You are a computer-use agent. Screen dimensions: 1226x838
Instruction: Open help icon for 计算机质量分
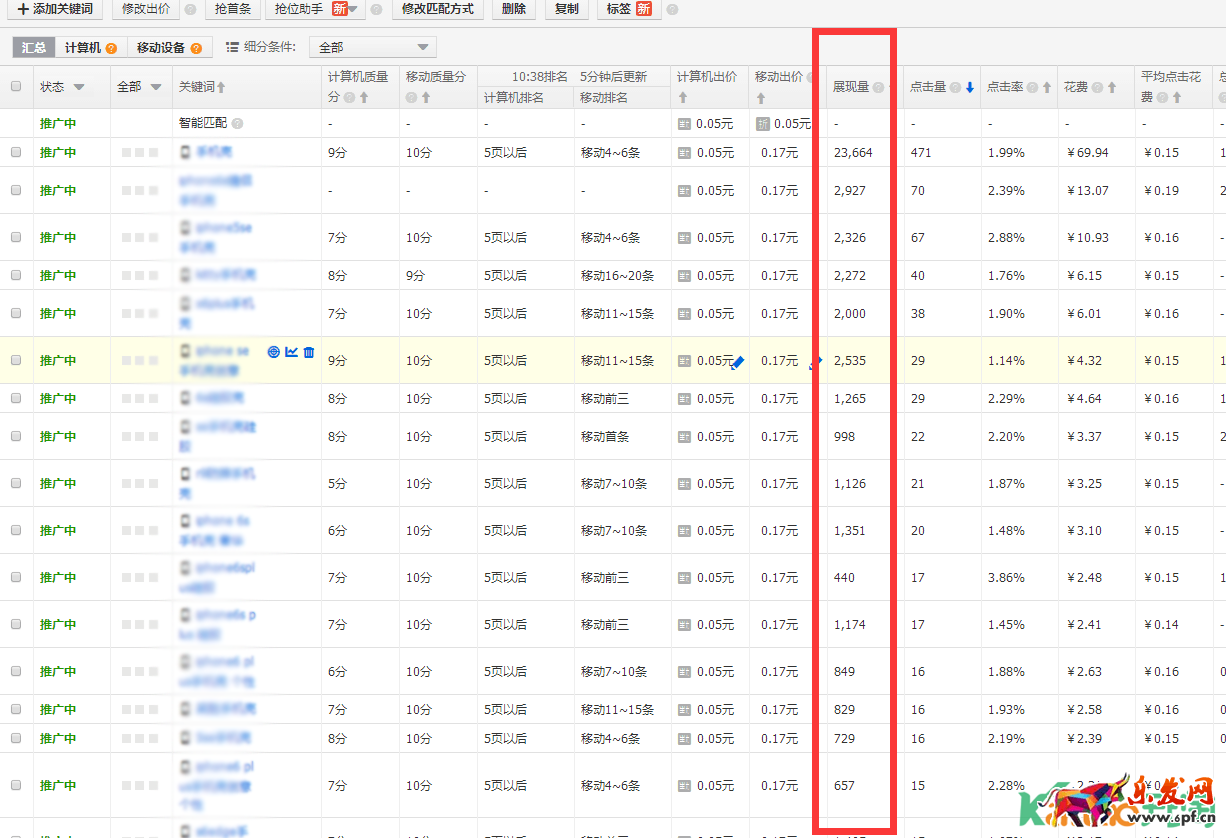349,98
